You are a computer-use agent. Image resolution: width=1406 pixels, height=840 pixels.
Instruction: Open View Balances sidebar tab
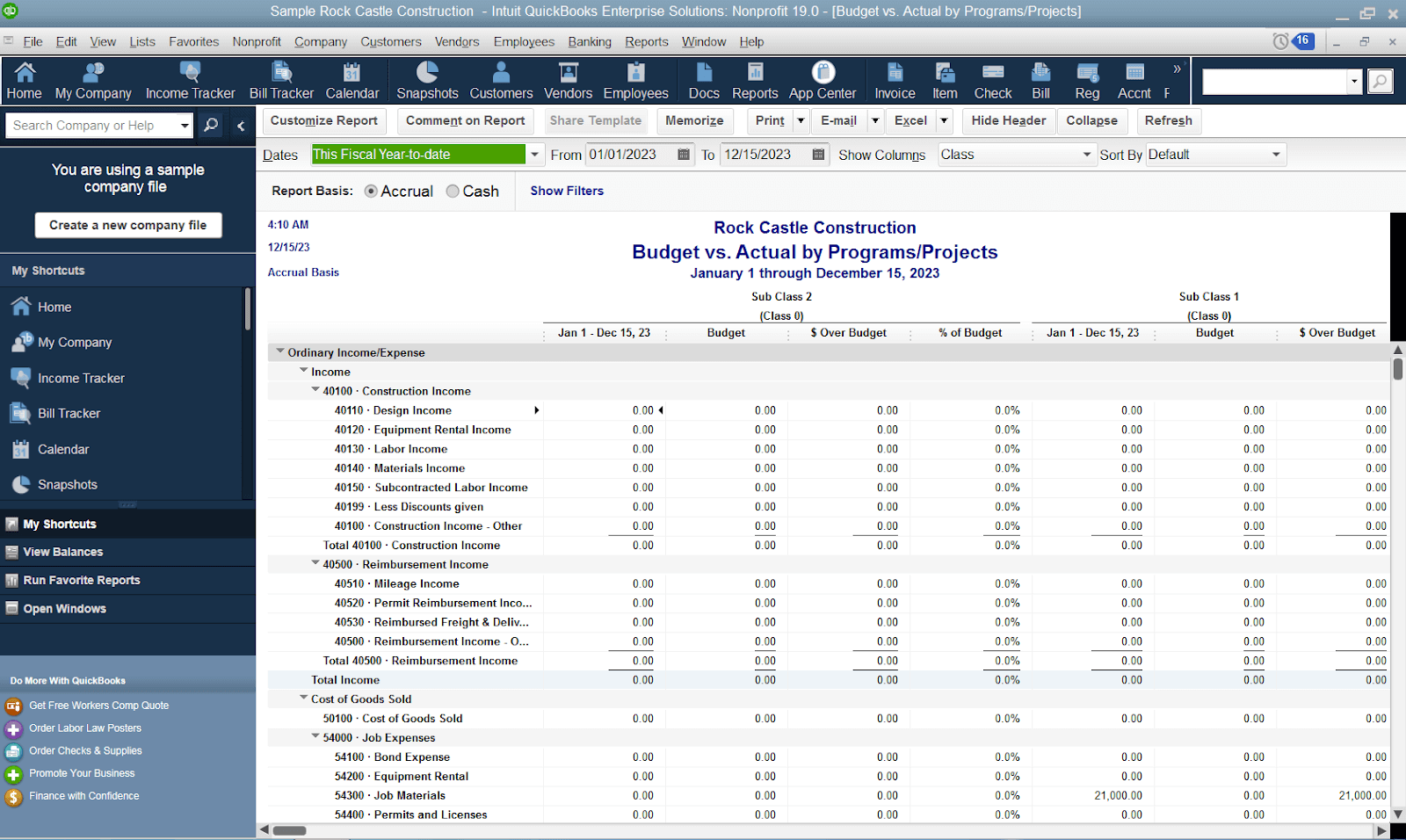click(63, 552)
